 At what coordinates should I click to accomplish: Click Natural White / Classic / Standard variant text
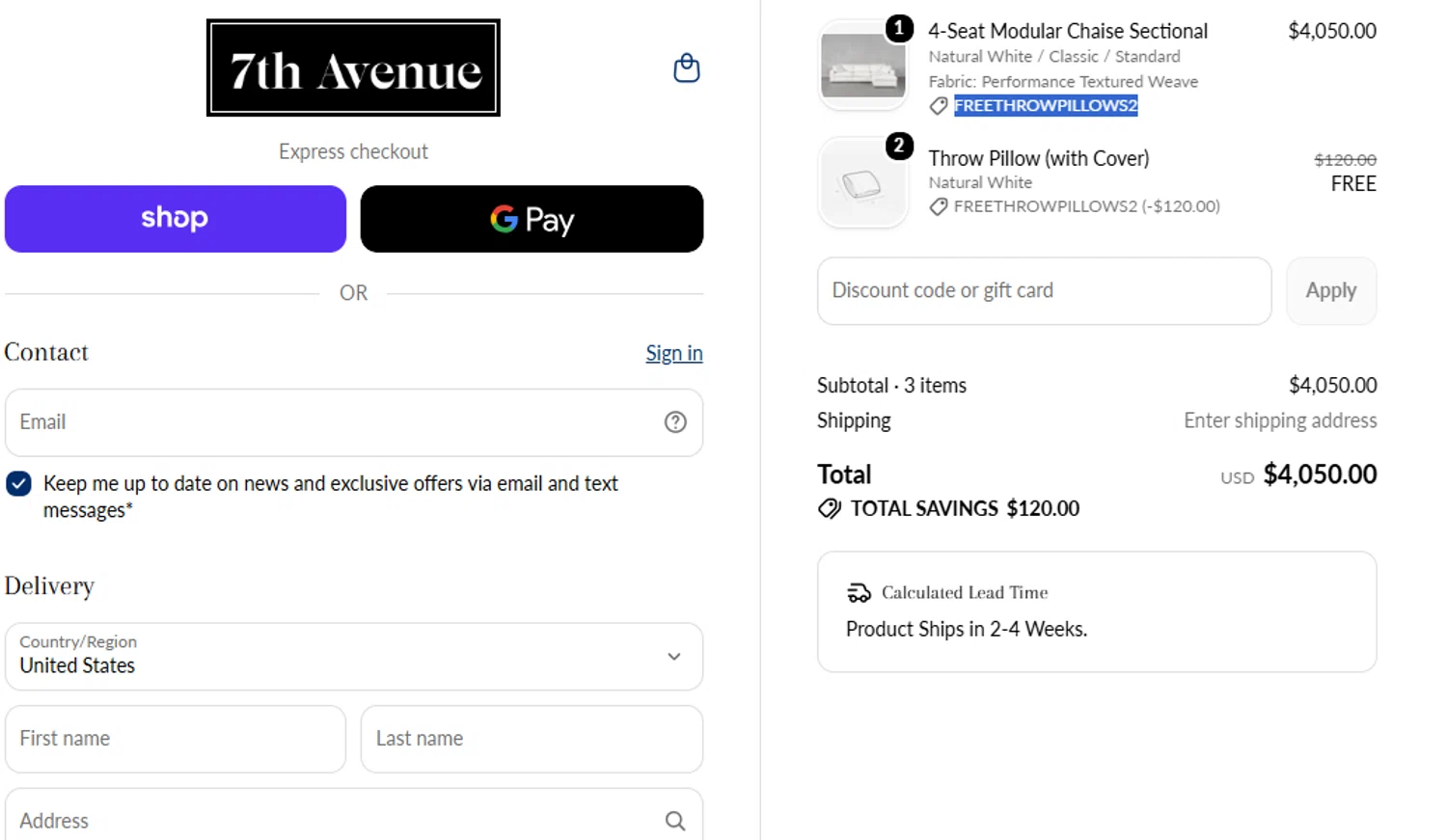(x=1054, y=57)
